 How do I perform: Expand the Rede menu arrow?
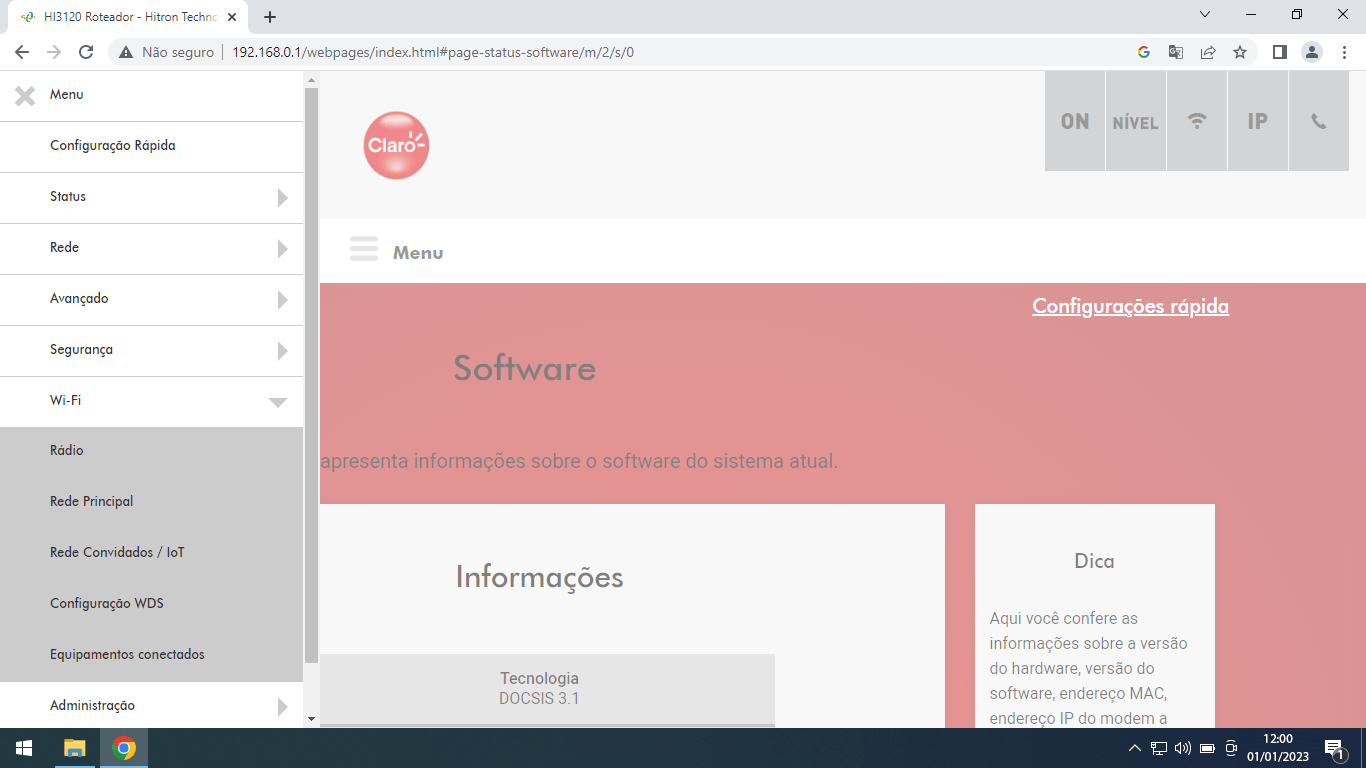tap(283, 249)
